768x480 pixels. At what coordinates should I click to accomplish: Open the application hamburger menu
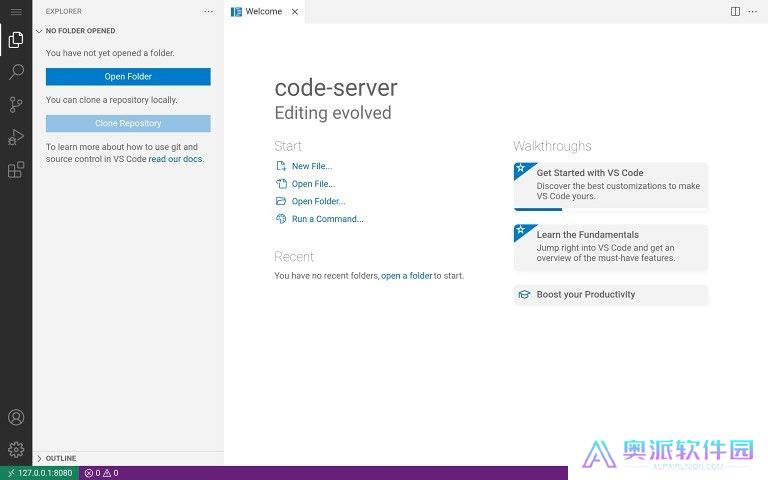coord(16,11)
